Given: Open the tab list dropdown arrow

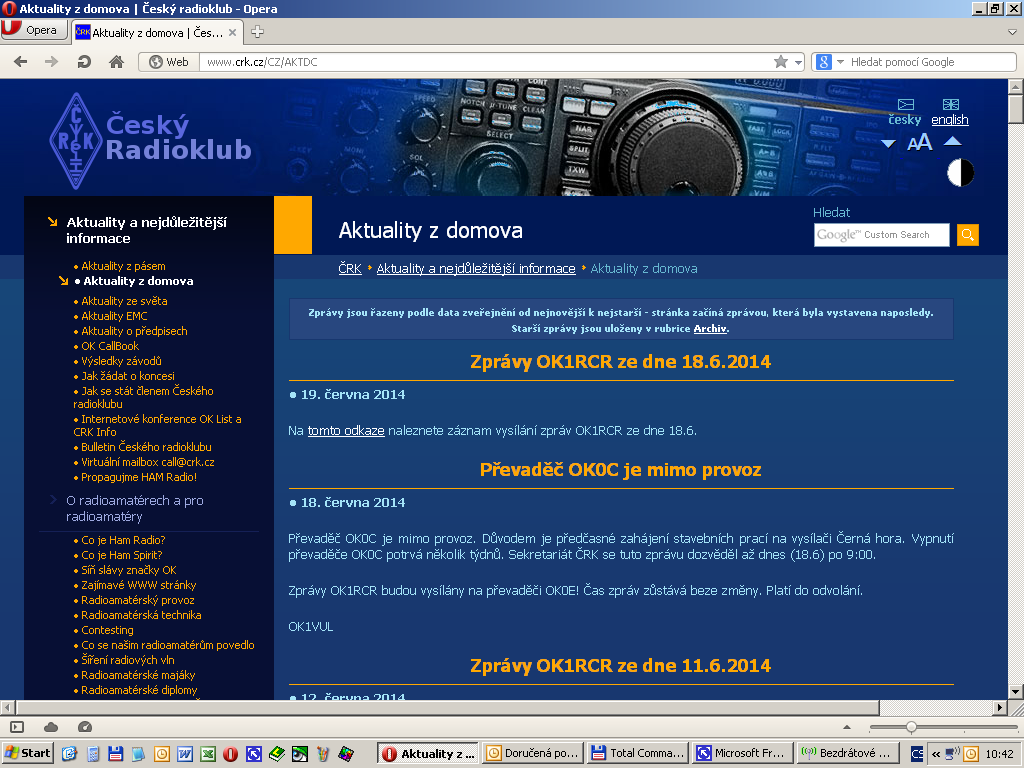Looking at the screenshot, I should [x=1012, y=31].
